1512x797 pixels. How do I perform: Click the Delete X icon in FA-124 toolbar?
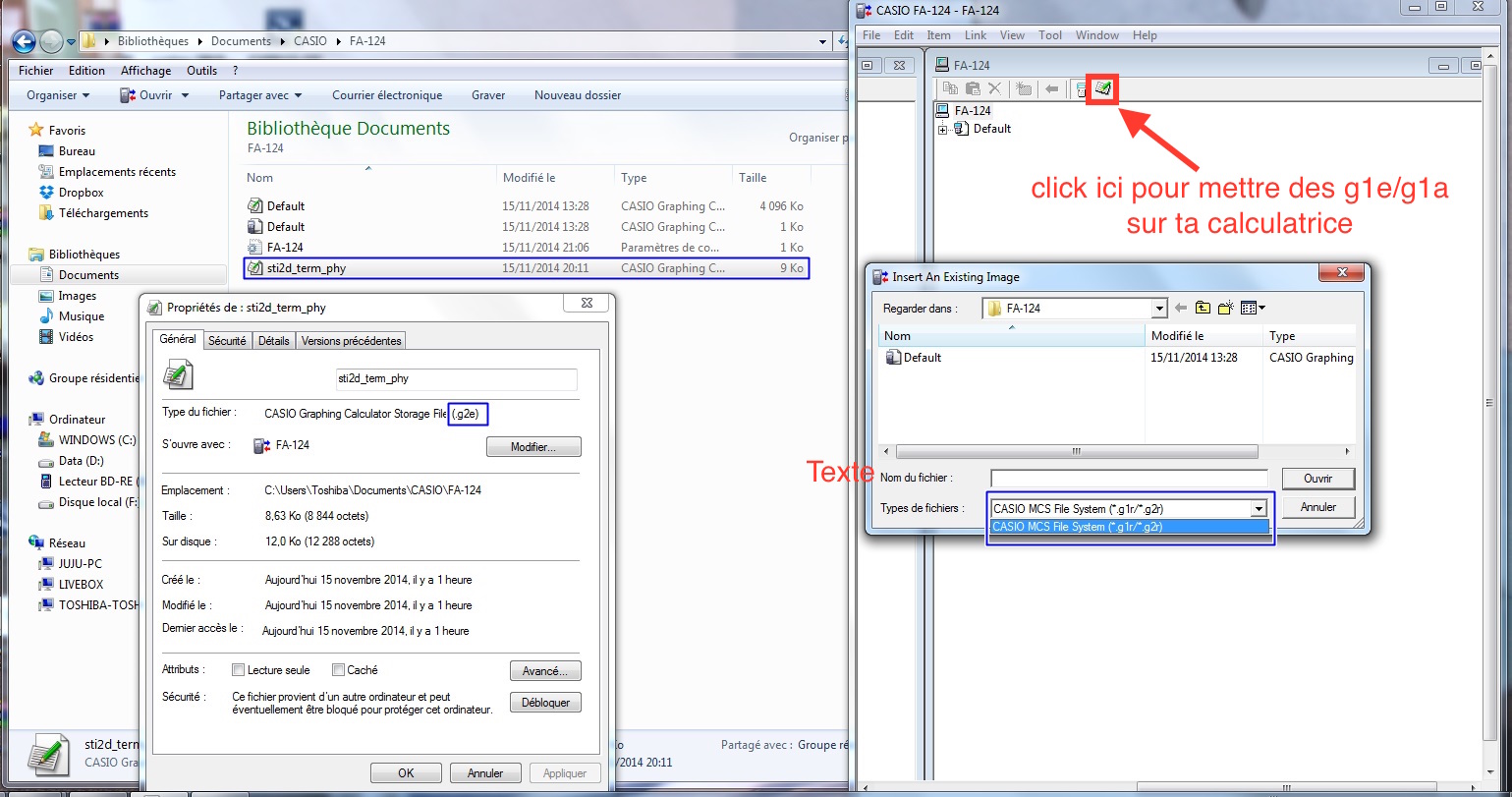[x=994, y=89]
